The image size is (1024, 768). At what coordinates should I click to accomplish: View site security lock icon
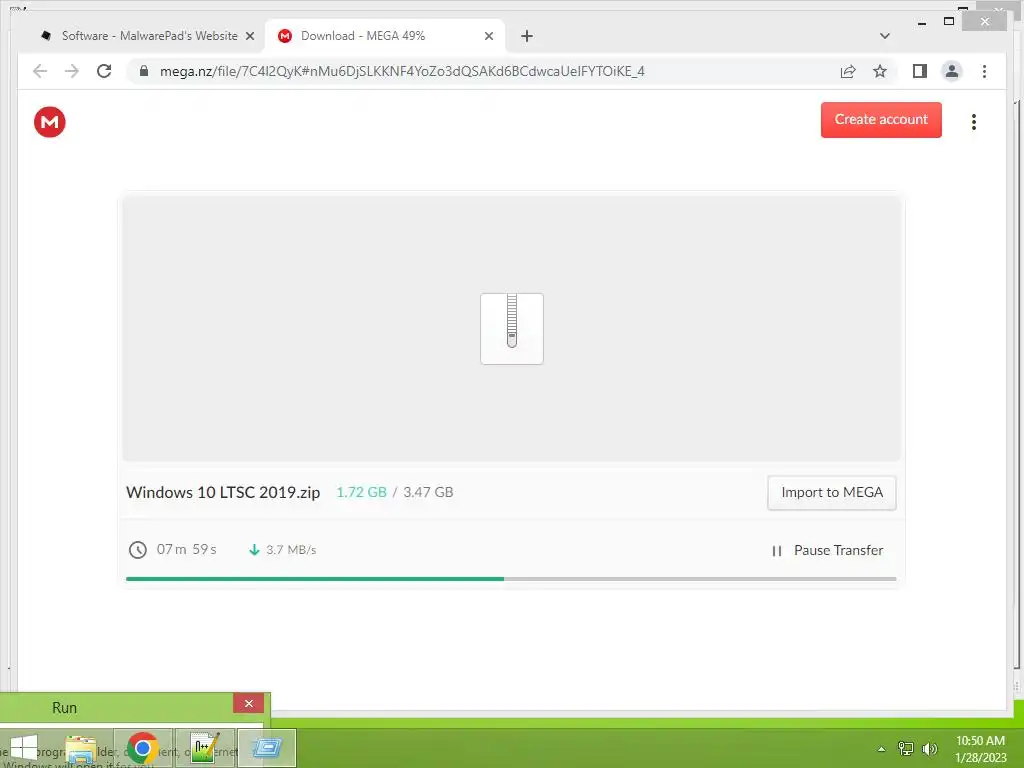point(144,71)
